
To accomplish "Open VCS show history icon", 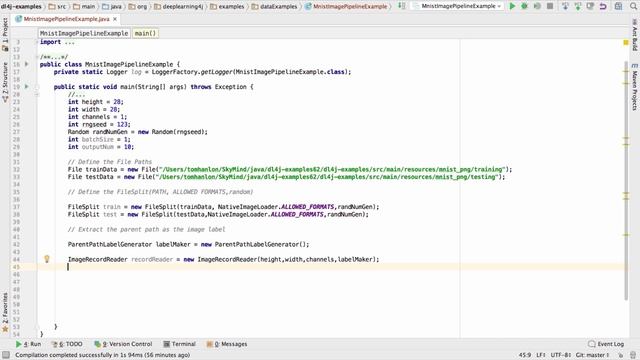I will coord(590,6).
